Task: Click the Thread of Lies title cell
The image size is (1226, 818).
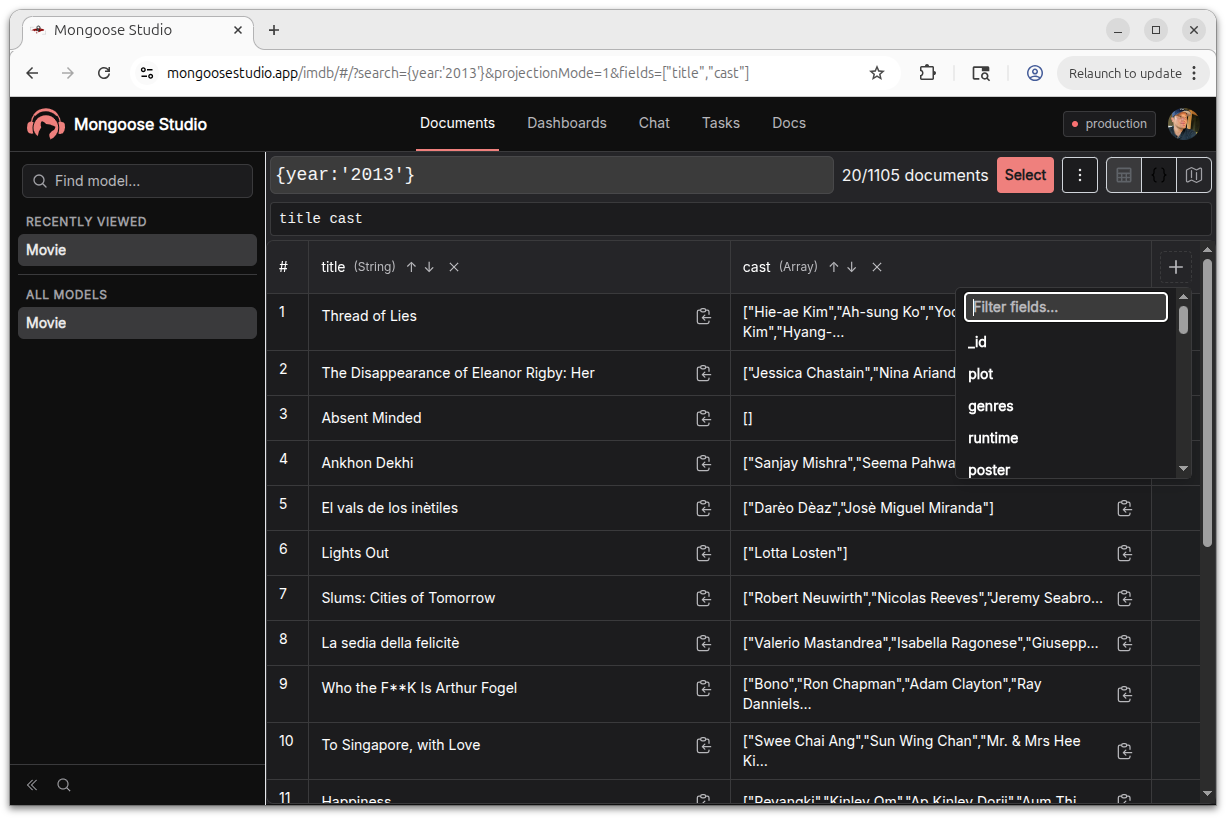Action: (x=519, y=322)
